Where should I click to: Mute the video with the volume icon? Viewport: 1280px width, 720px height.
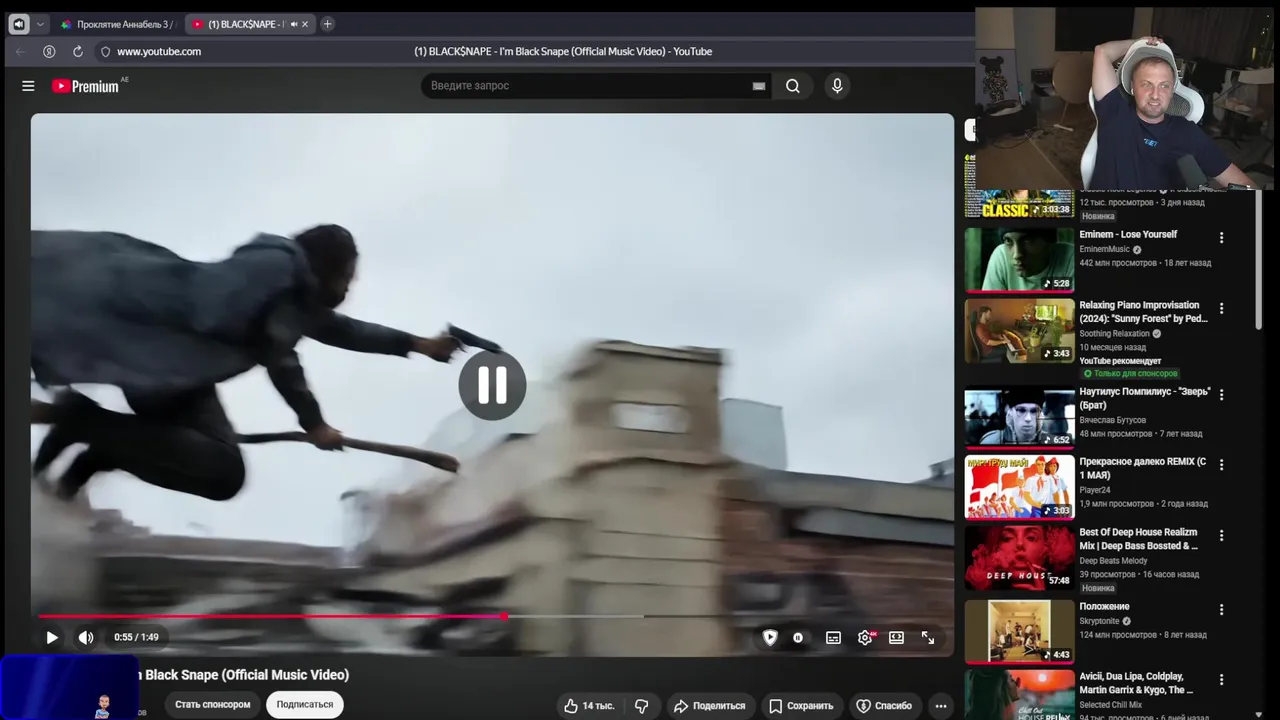tap(86, 637)
